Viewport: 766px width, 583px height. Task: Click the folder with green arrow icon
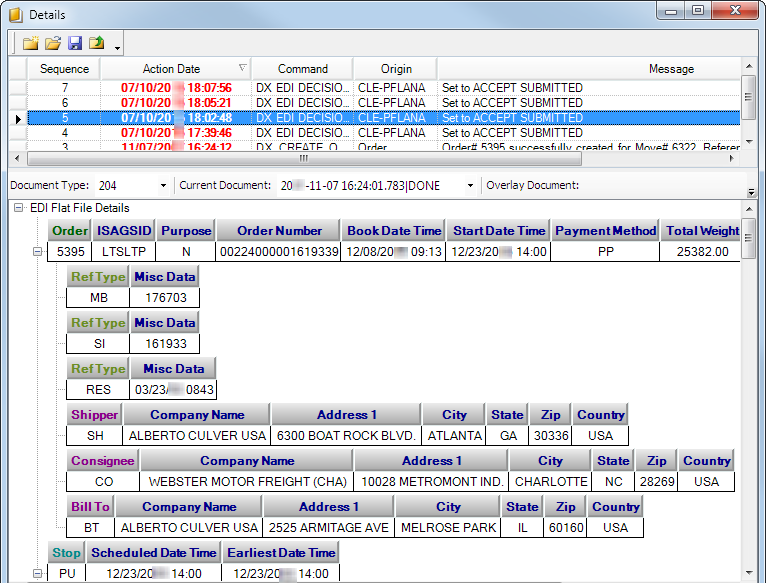97,43
